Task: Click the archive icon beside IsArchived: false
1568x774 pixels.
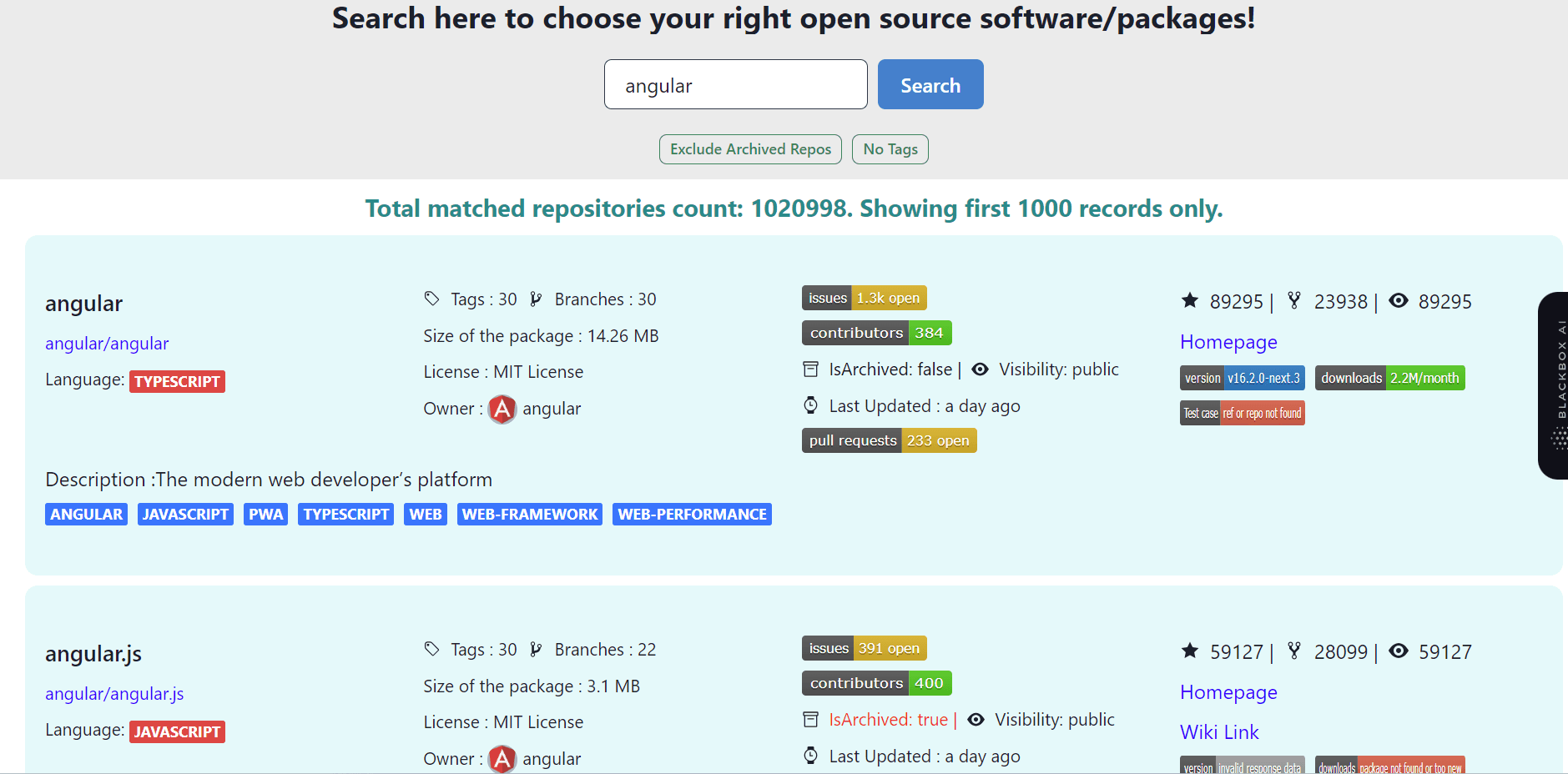Action: 810,369
